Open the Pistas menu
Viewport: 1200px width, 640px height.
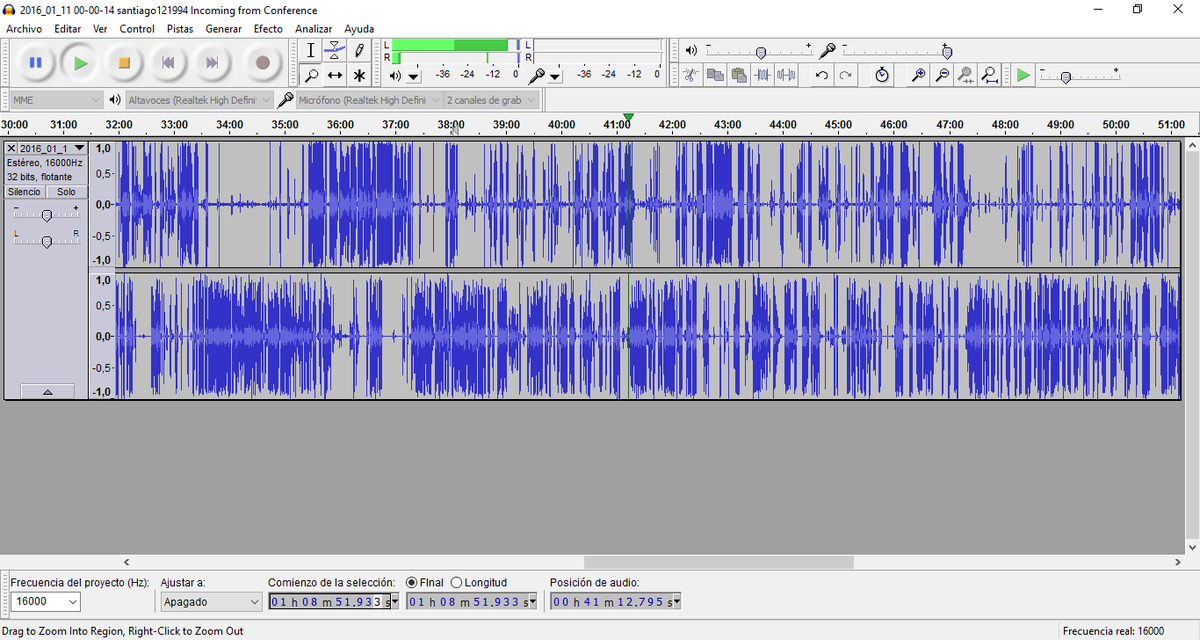click(x=180, y=29)
